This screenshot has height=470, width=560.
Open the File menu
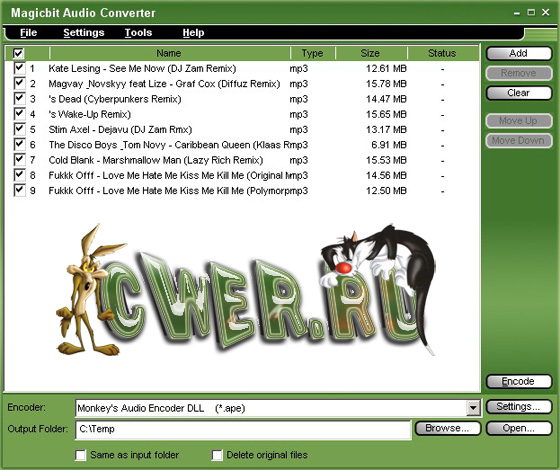28,32
